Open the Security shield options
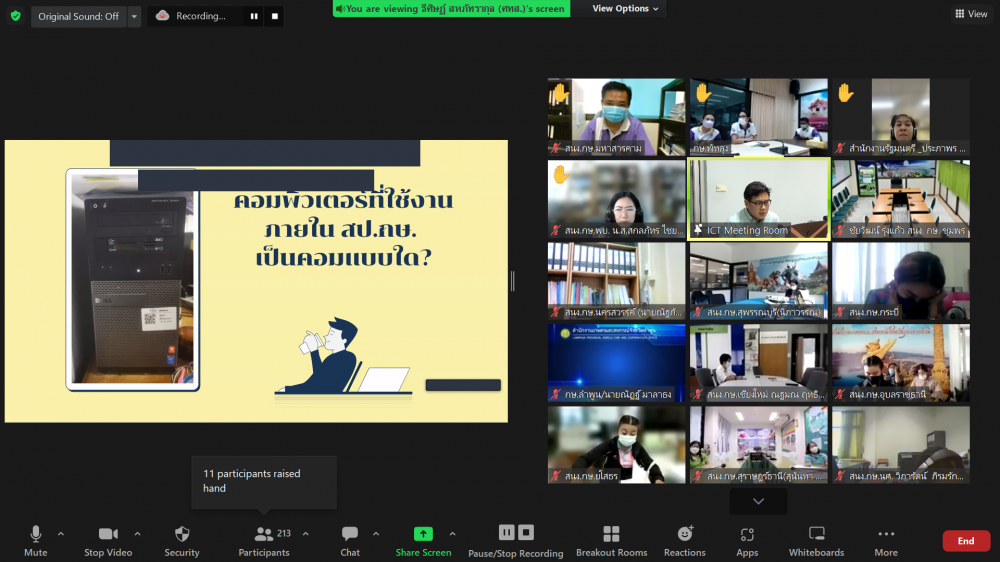 pos(181,540)
